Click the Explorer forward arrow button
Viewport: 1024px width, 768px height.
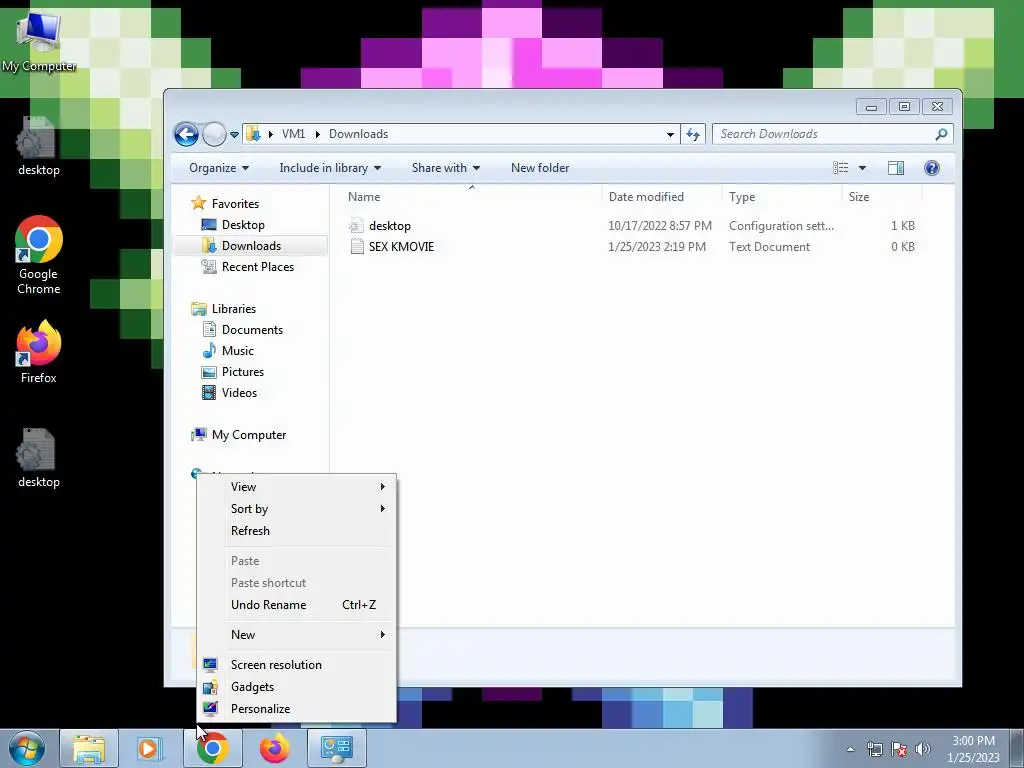click(x=214, y=135)
